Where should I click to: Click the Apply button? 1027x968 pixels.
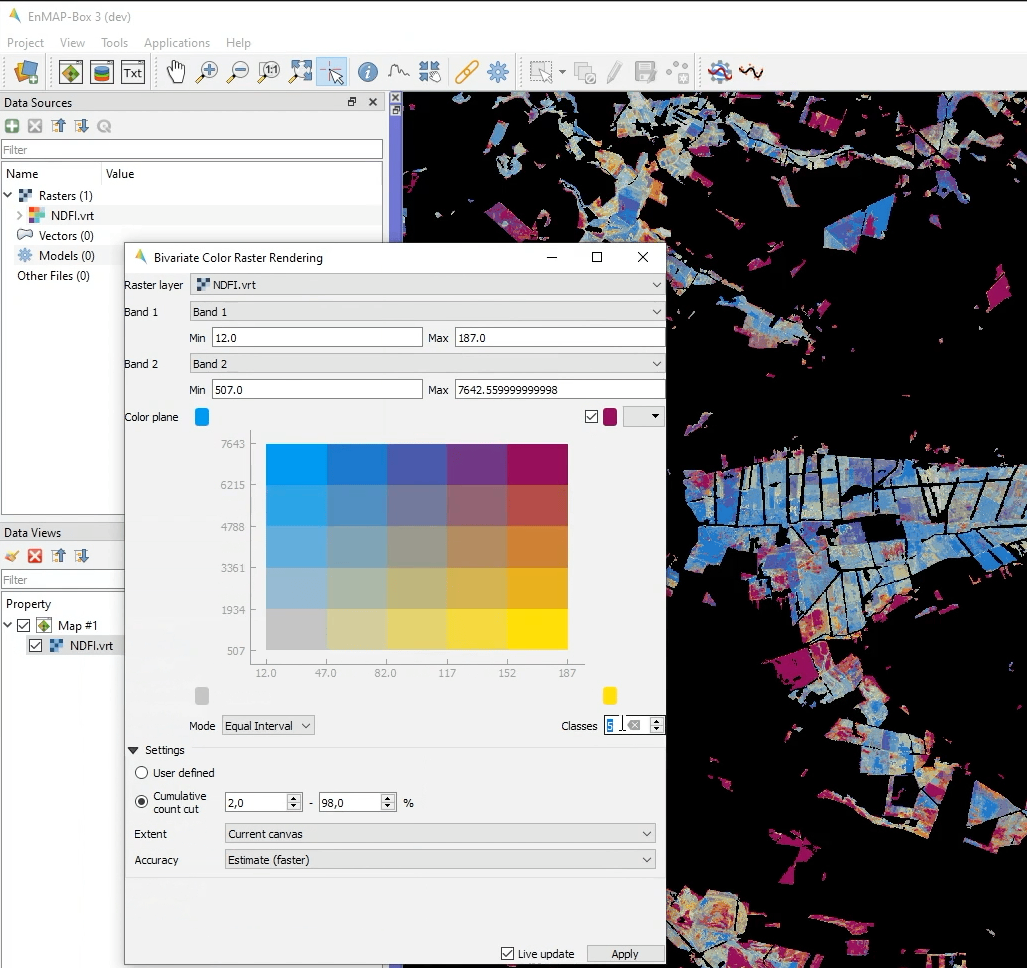click(x=625, y=954)
